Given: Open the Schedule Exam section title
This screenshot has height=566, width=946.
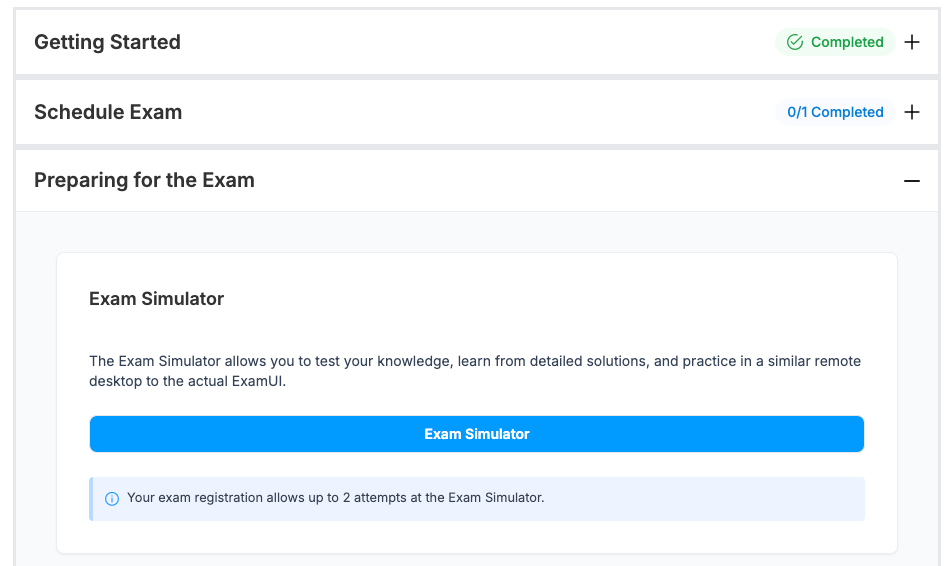Looking at the screenshot, I should (108, 112).
